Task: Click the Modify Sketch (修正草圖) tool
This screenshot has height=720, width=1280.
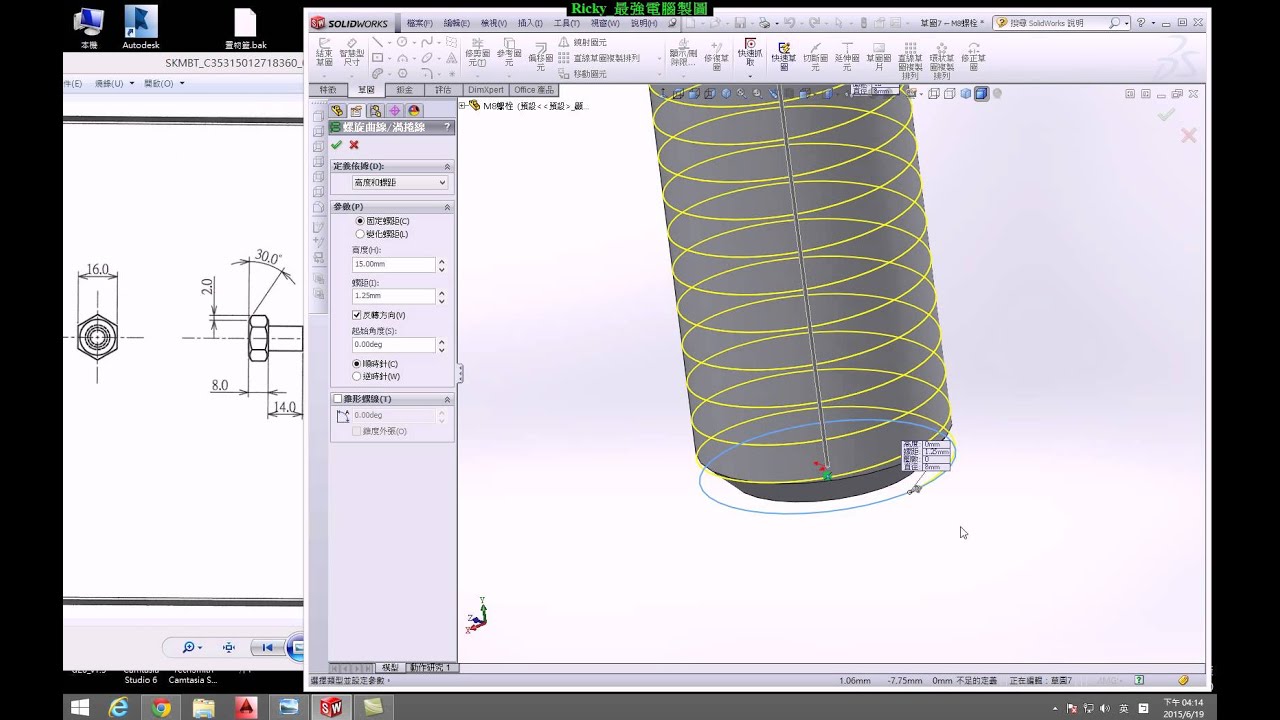Action: [x=973, y=55]
